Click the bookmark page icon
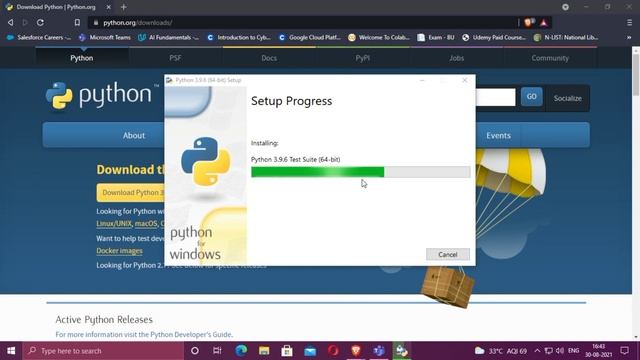The width and height of the screenshot is (640, 360). tap(77, 22)
